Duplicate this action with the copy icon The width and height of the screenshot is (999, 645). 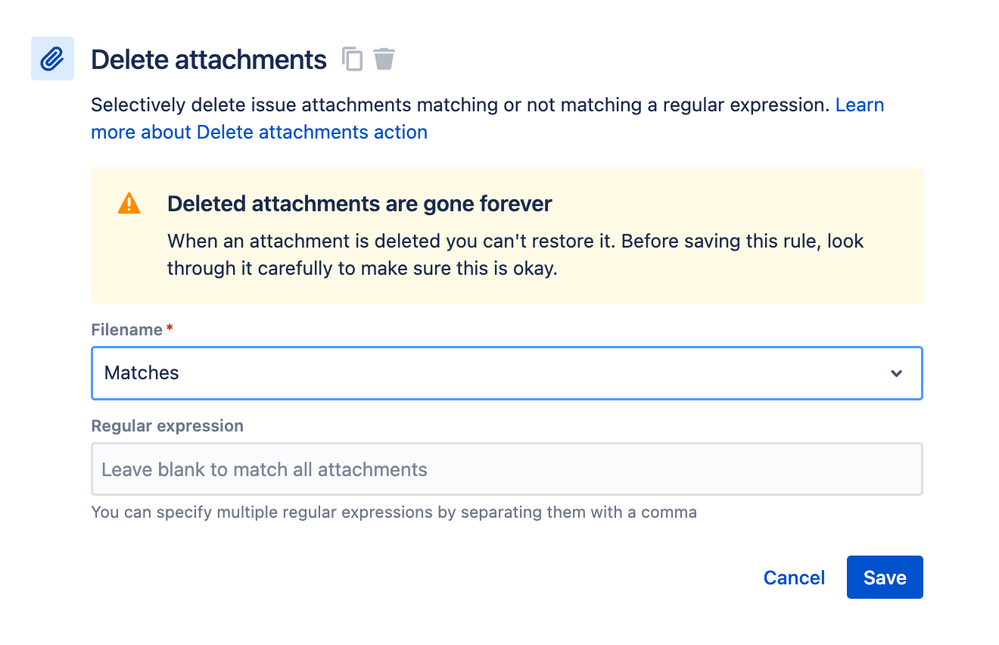pos(352,59)
